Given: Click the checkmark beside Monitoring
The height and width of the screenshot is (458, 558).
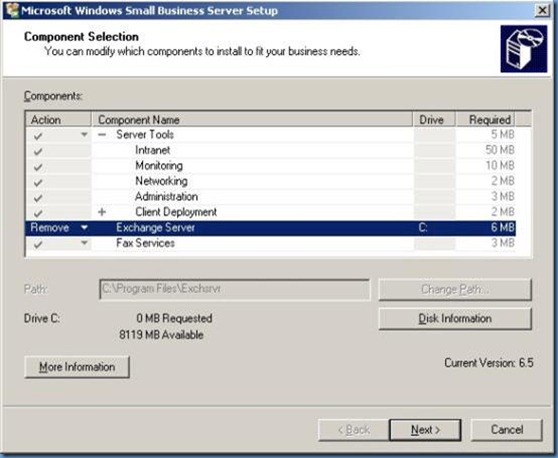Looking at the screenshot, I should click(38, 167).
